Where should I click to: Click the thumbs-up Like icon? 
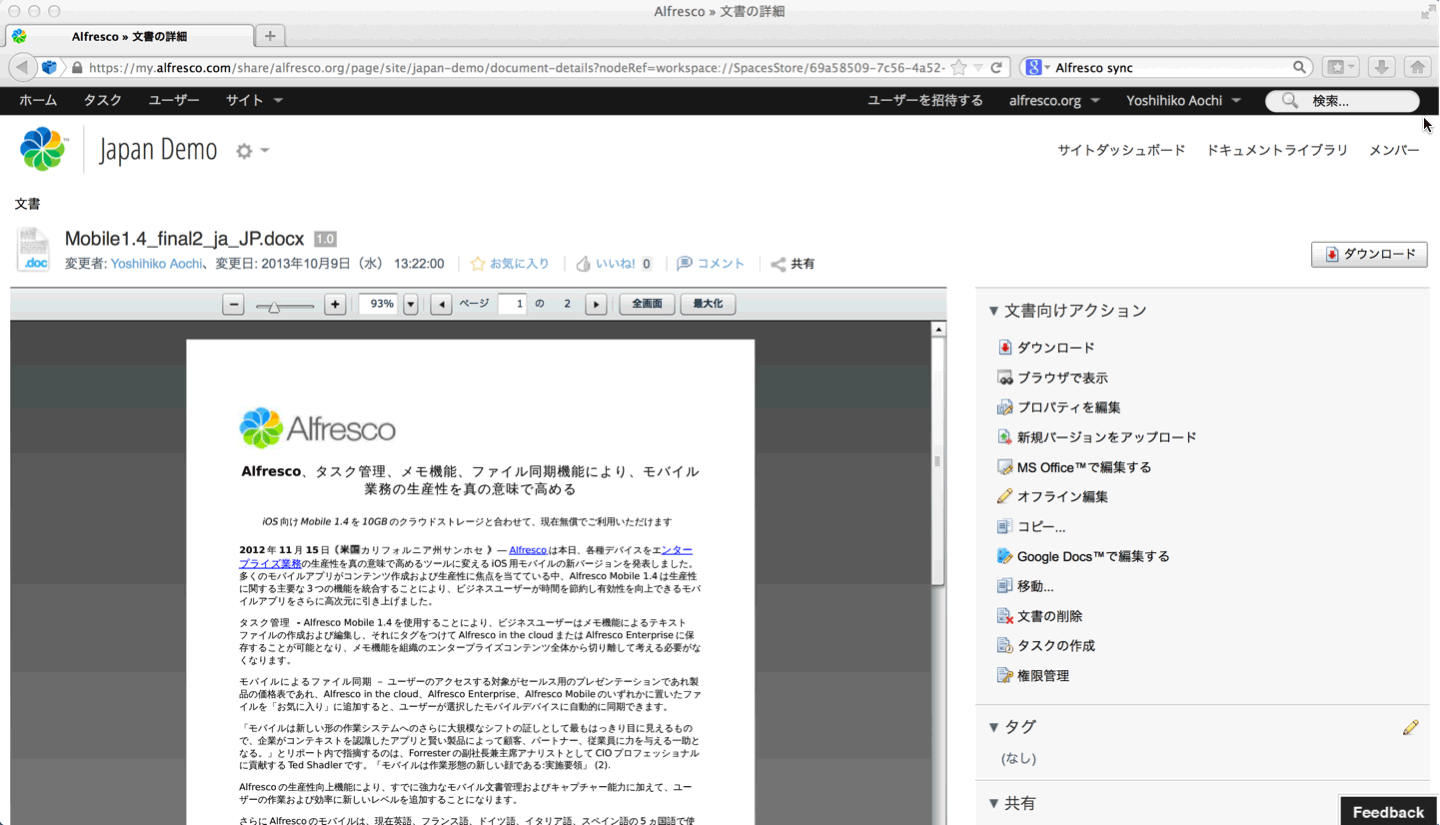tap(584, 264)
